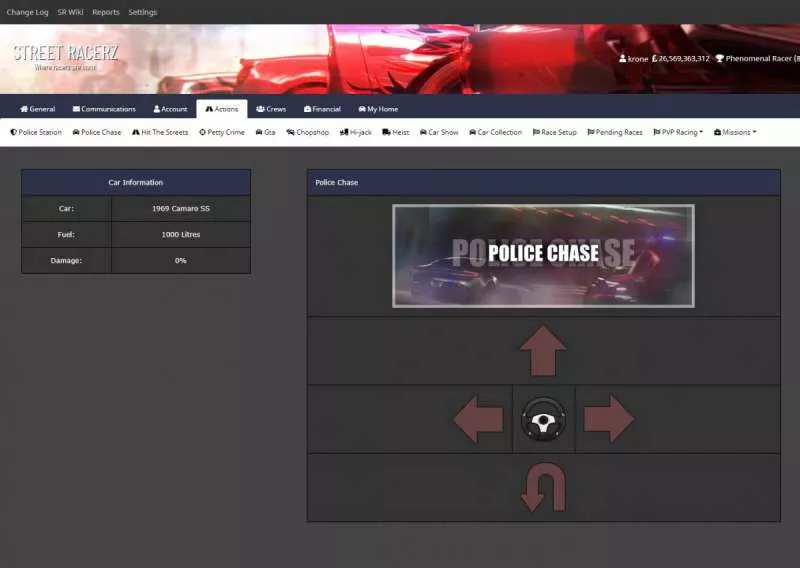
Task: Click the steering wheel icon
Action: (543, 419)
